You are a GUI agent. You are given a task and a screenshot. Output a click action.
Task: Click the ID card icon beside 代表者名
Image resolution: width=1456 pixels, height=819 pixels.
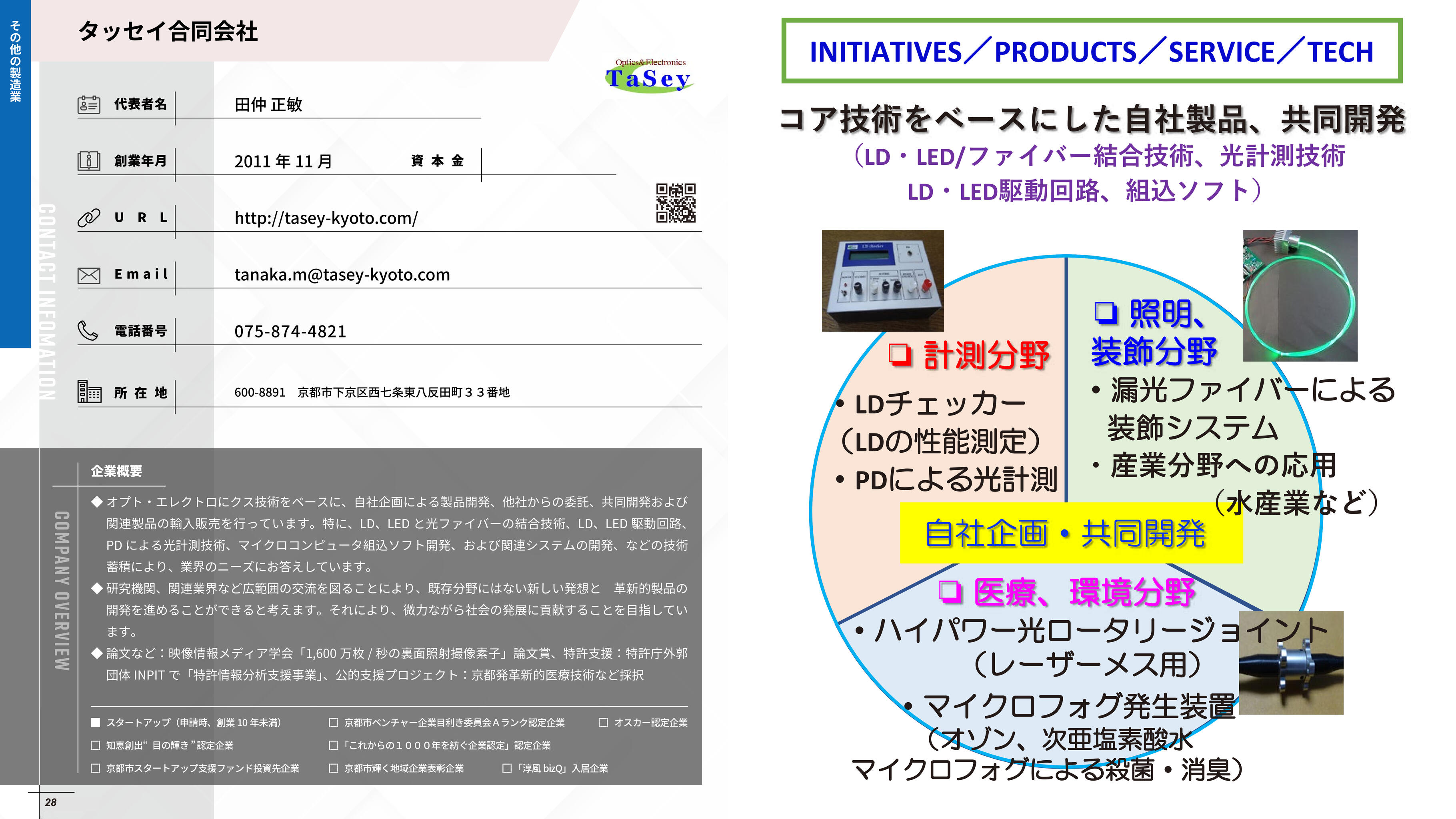(x=89, y=104)
